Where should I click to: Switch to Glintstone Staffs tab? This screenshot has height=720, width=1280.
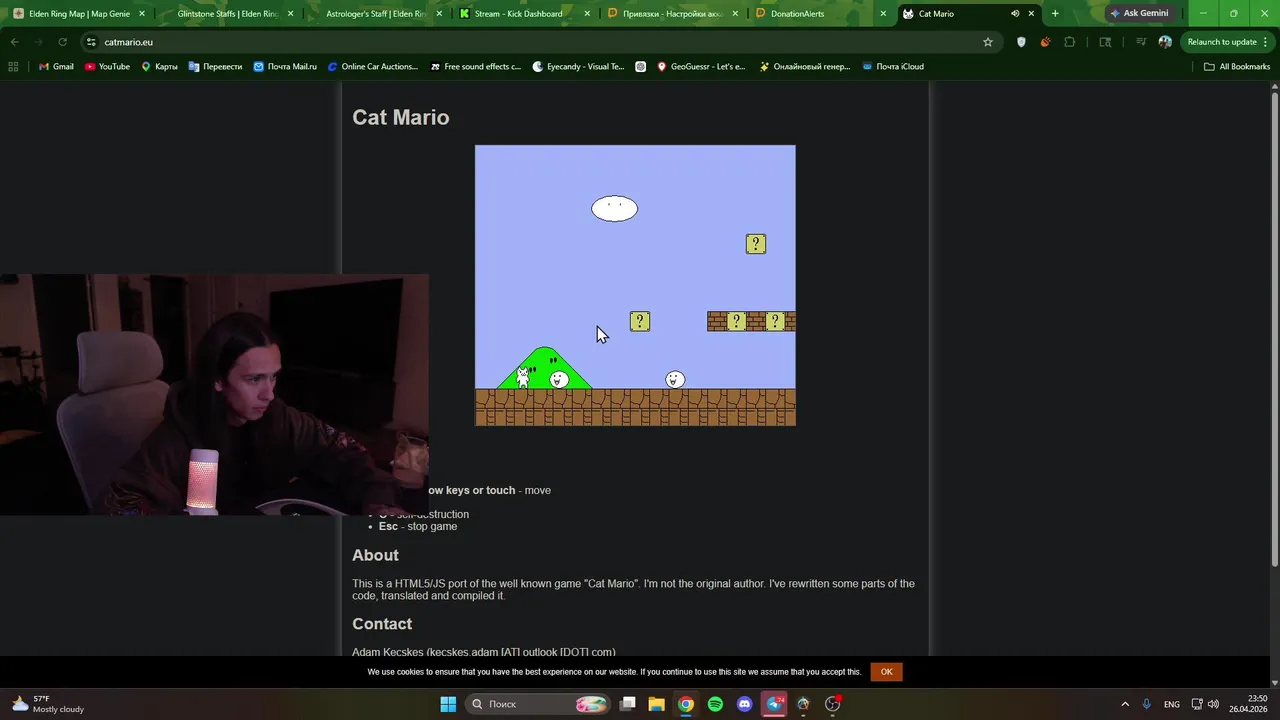(227, 14)
